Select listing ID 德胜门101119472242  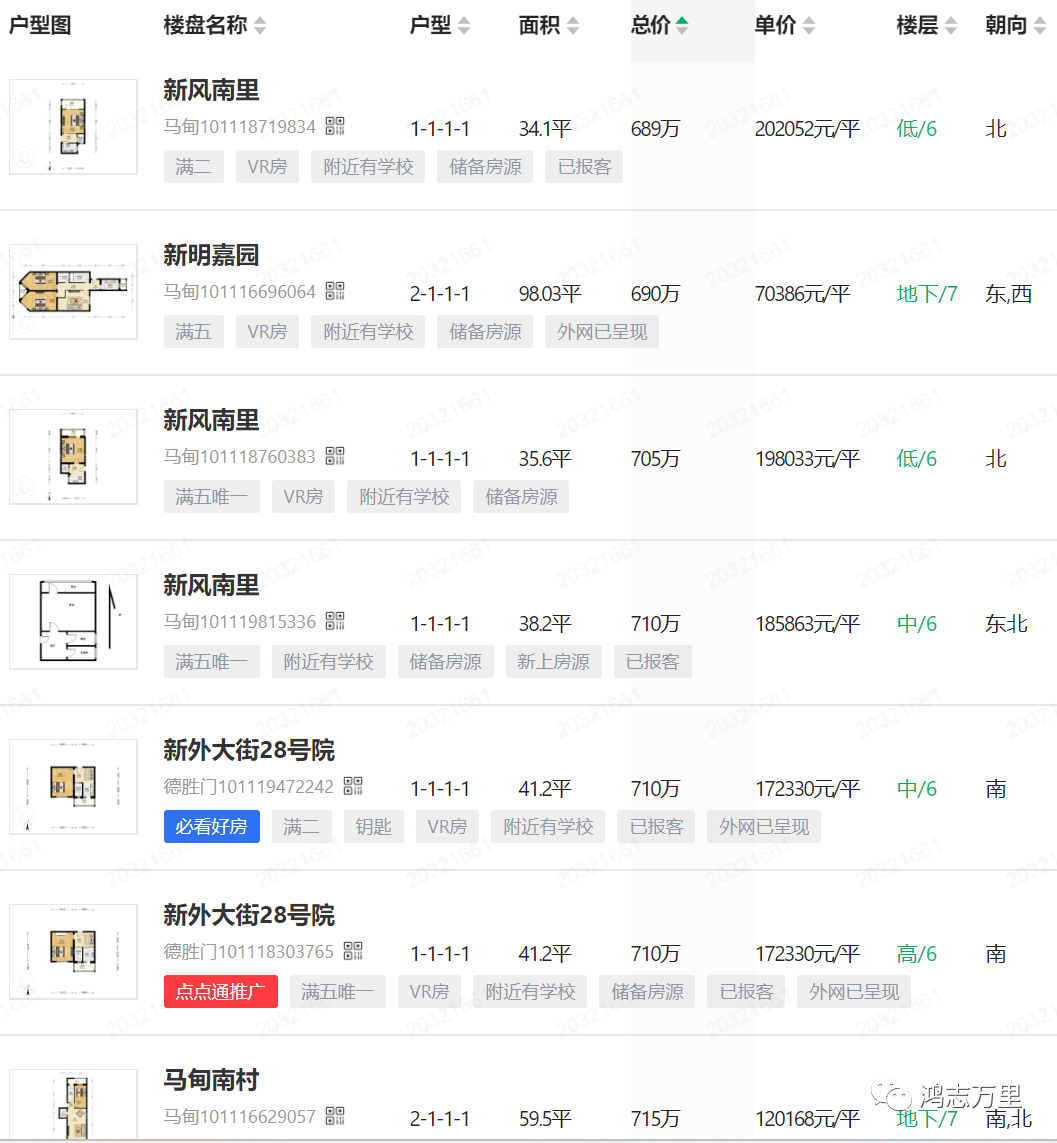(x=249, y=787)
